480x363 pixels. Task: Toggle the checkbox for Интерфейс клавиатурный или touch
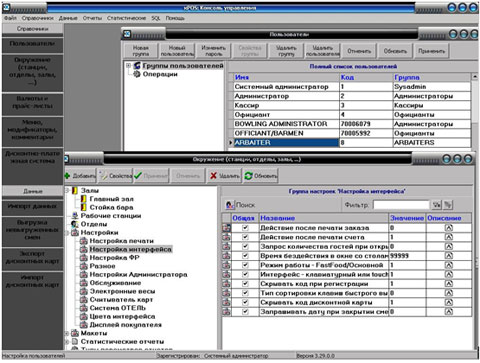(245, 274)
